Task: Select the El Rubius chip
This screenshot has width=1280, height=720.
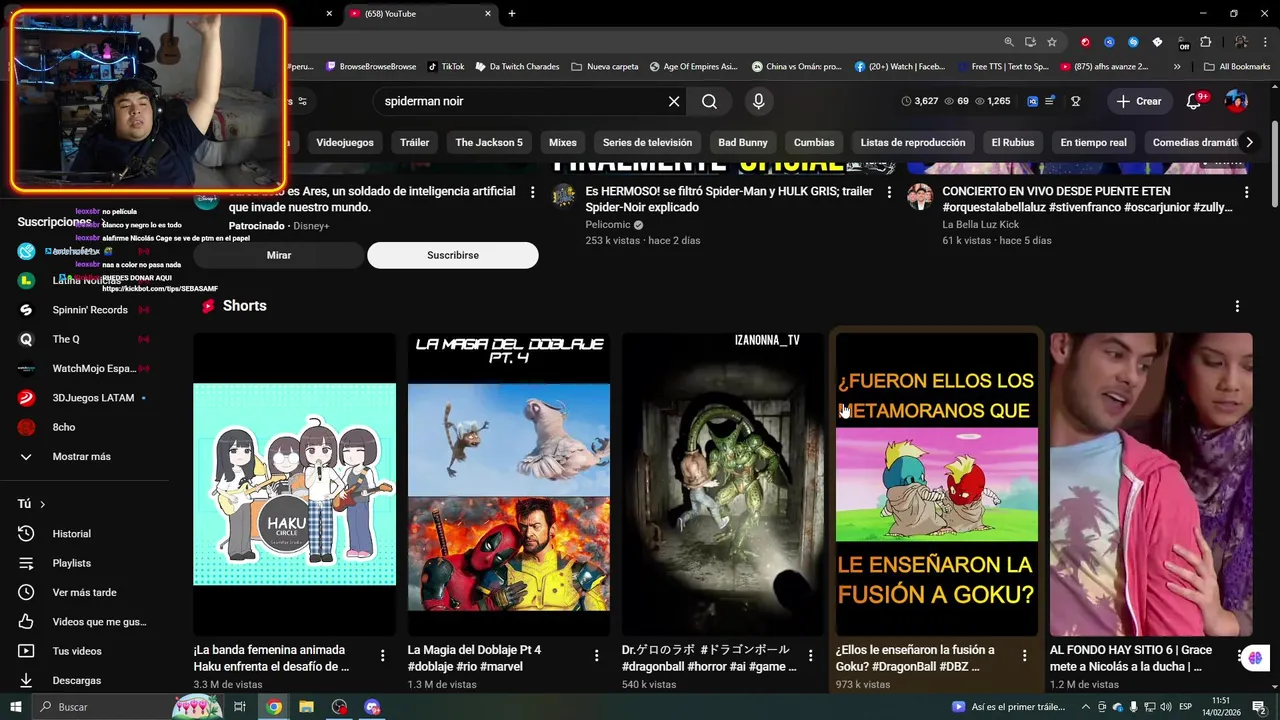Action: pos(1013,142)
